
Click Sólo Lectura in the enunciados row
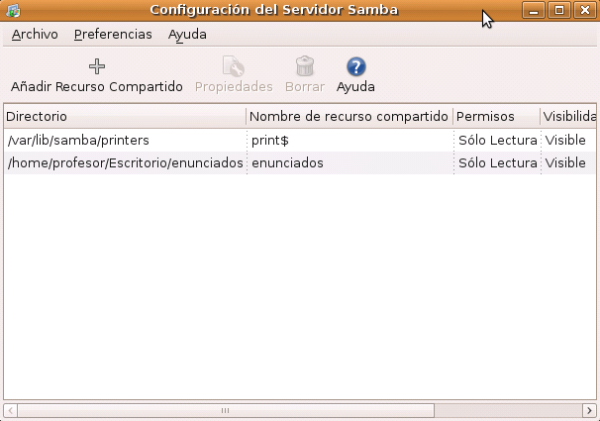498,163
